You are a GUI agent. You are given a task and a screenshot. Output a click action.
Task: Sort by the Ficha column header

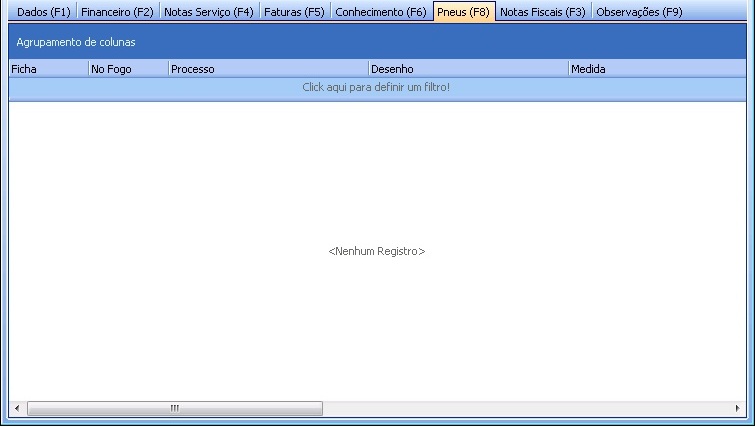click(x=48, y=69)
